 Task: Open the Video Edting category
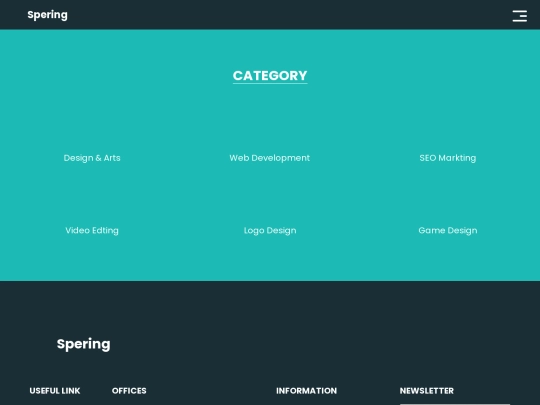[x=92, y=230]
